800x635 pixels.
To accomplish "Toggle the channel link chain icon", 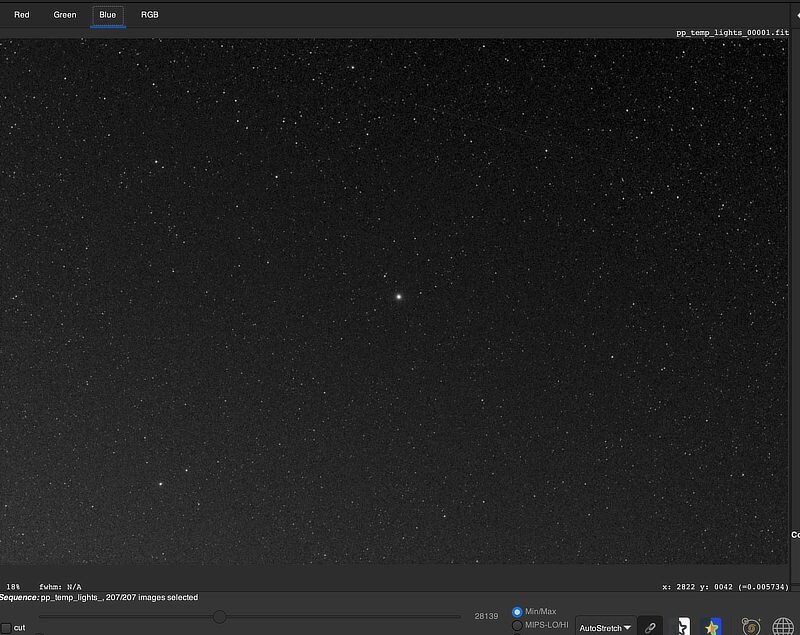I will click(650, 627).
